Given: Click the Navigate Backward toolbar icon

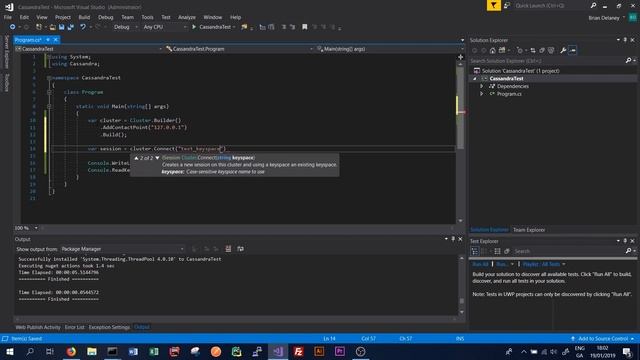Looking at the screenshot, I should (x=12, y=27).
